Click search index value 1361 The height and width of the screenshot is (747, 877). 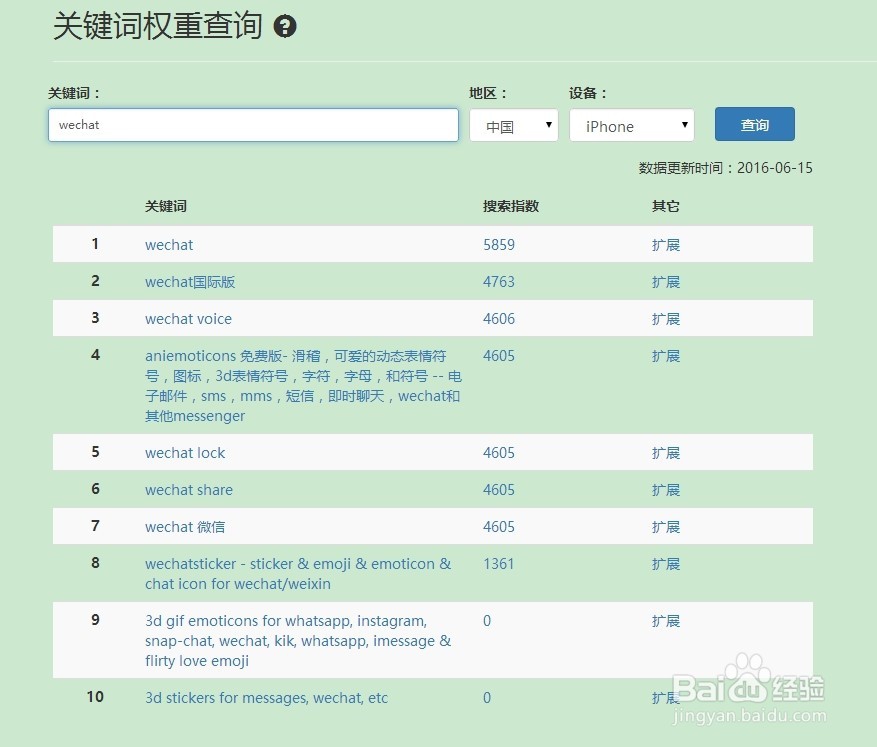[498, 564]
